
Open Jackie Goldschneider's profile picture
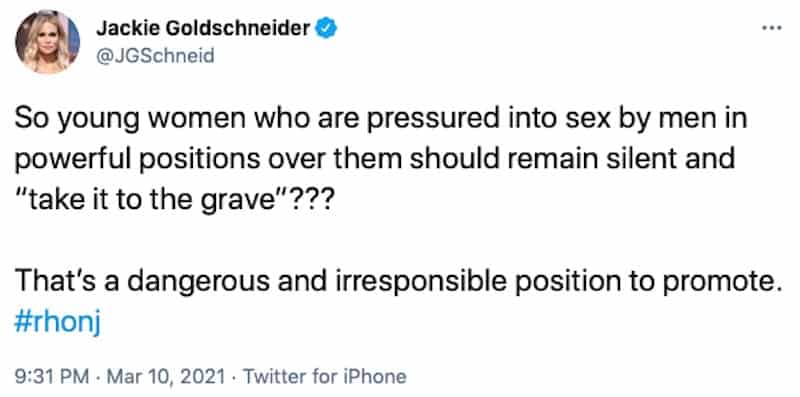[47, 41]
